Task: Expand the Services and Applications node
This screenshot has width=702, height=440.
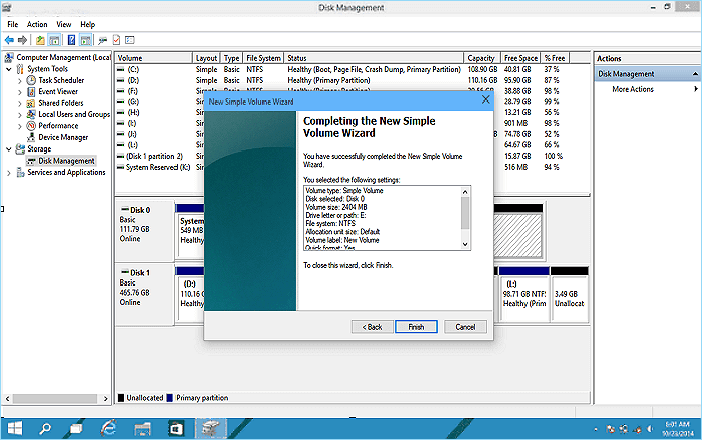Action: coord(9,172)
